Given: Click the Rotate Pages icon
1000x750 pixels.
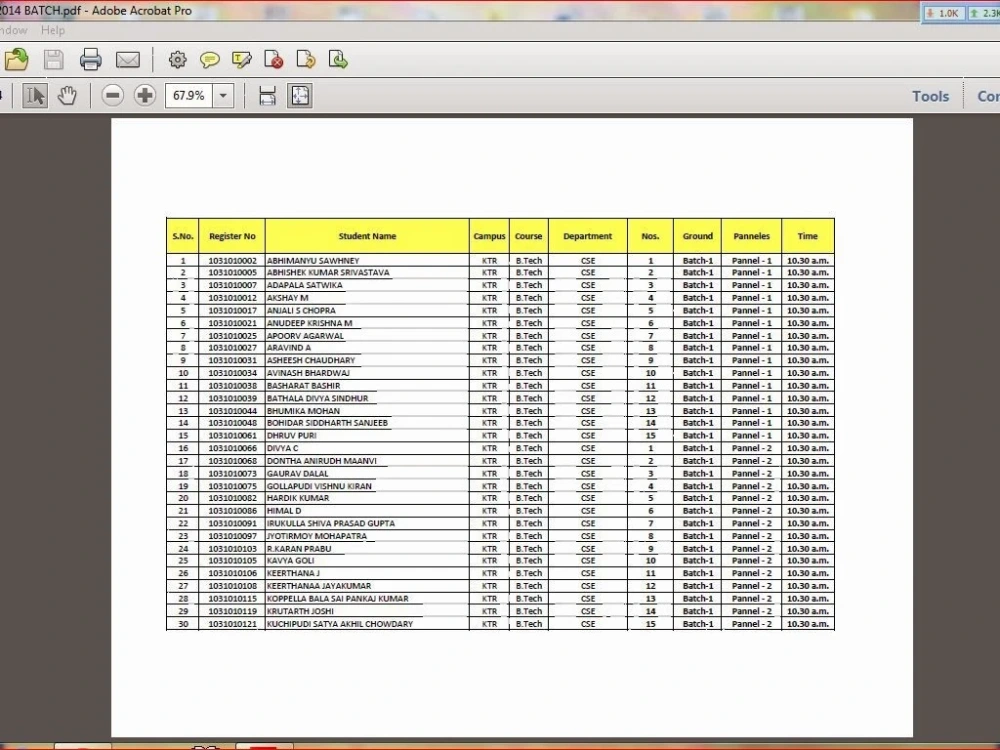Looking at the screenshot, I should point(306,60).
